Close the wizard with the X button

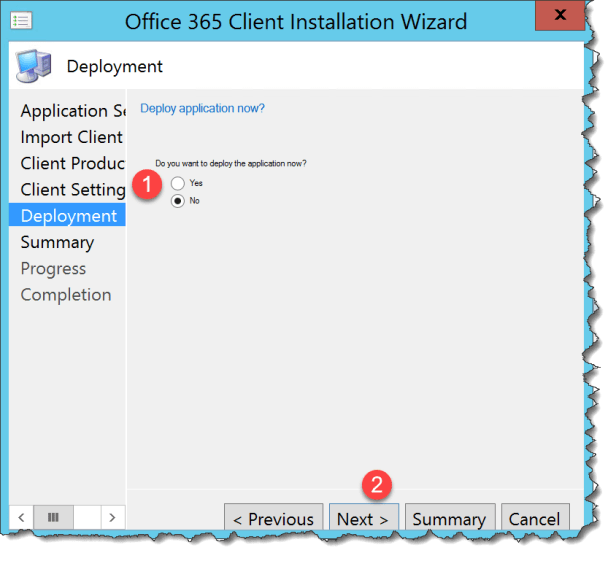coord(559,15)
